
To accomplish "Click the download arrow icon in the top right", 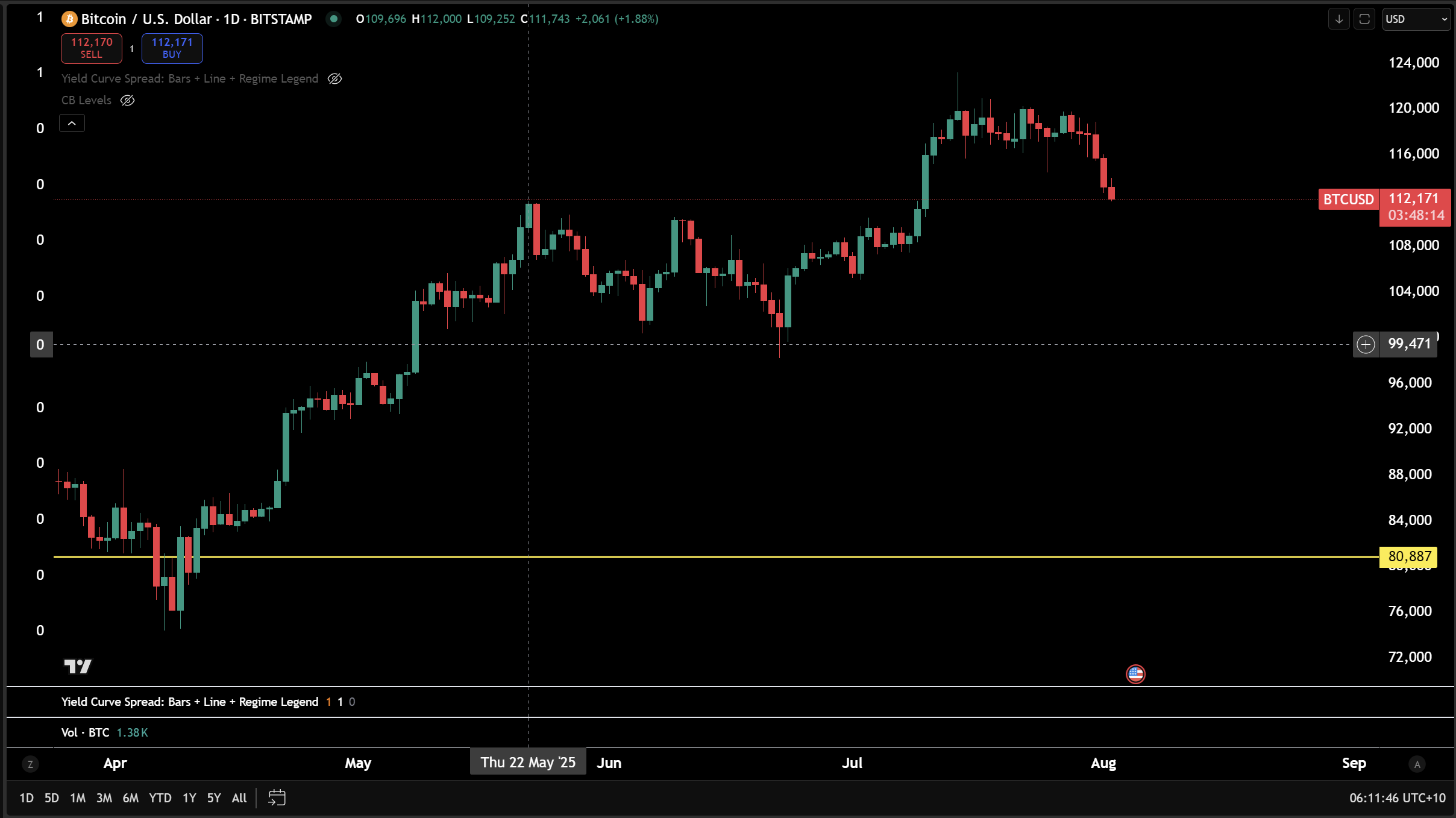I will (1339, 19).
